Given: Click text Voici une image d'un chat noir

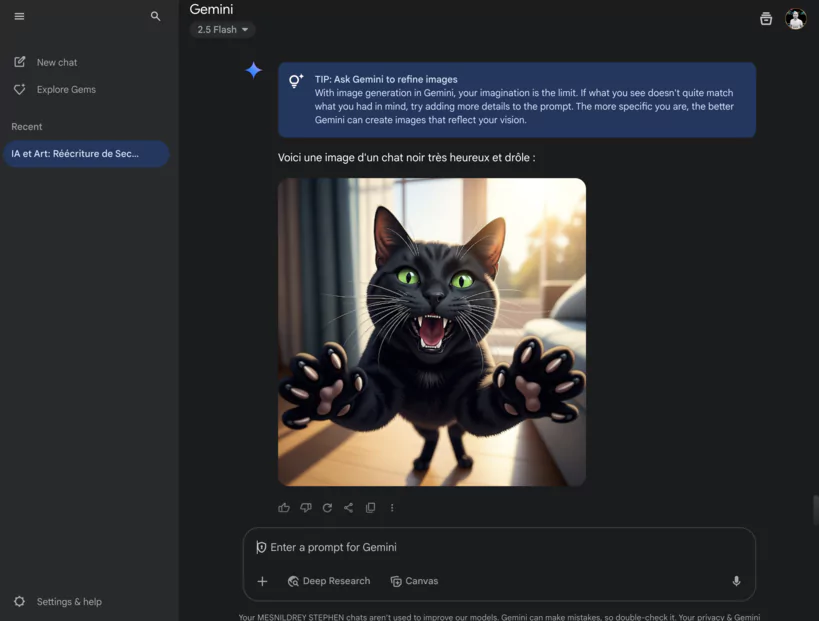Looking at the screenshot, I should pyautogui.click(x=406, y=158).
